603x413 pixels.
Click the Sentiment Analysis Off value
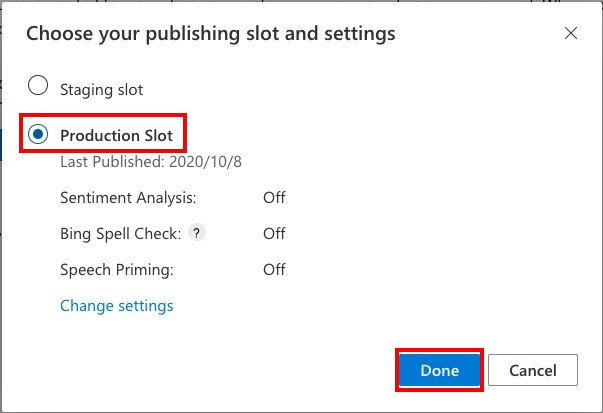click(x=274, y=197)
